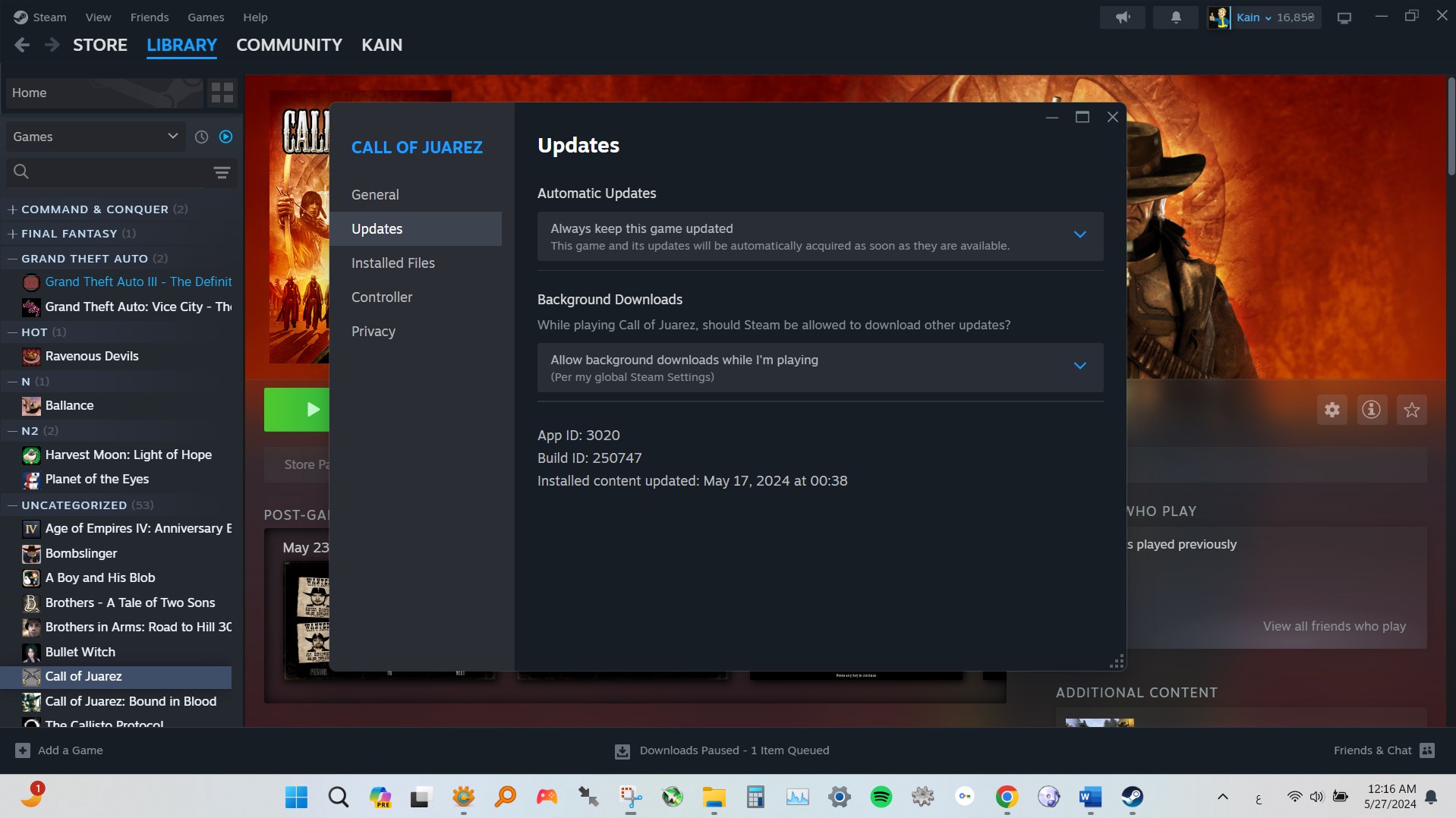Switch library to grid collections view
The height and width of the screenshot is (818, 1456).
[x=222, y=93]
